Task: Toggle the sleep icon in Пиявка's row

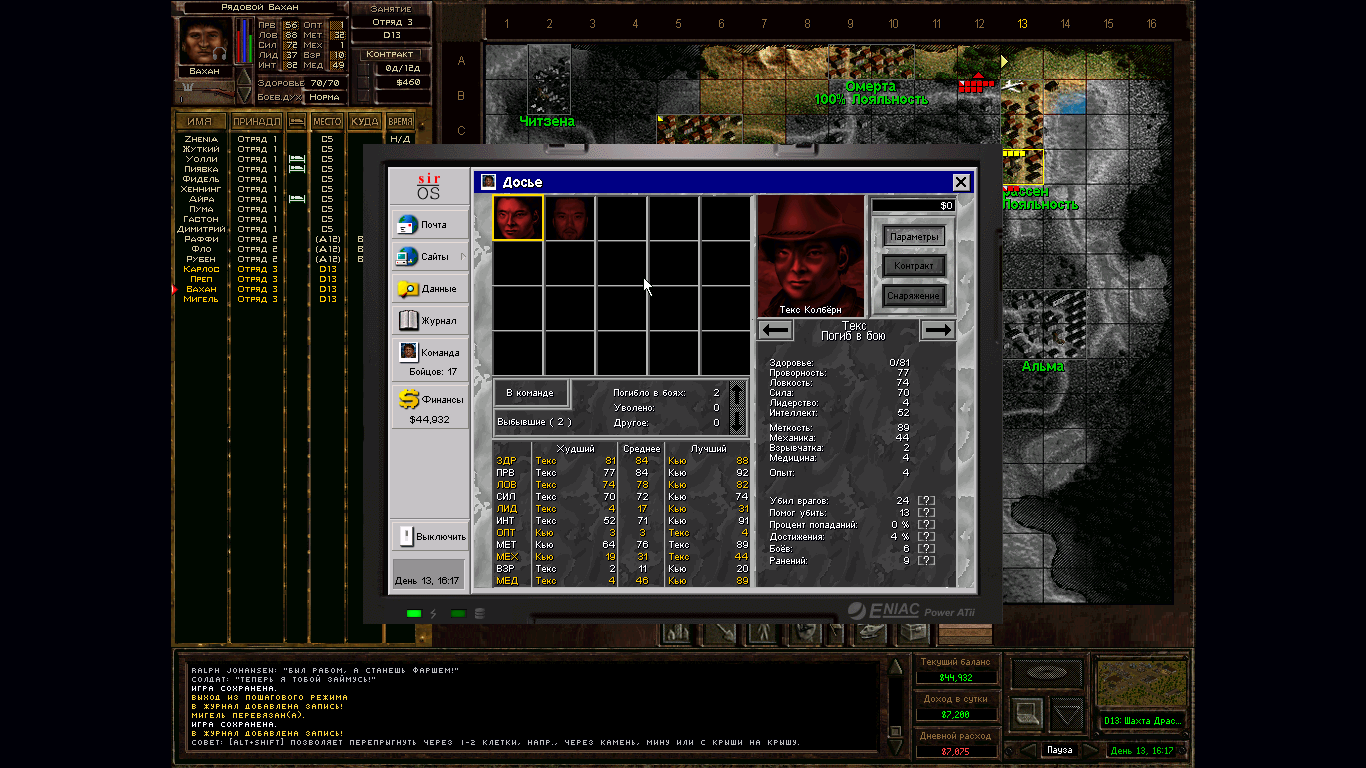Action: point(297,169)
